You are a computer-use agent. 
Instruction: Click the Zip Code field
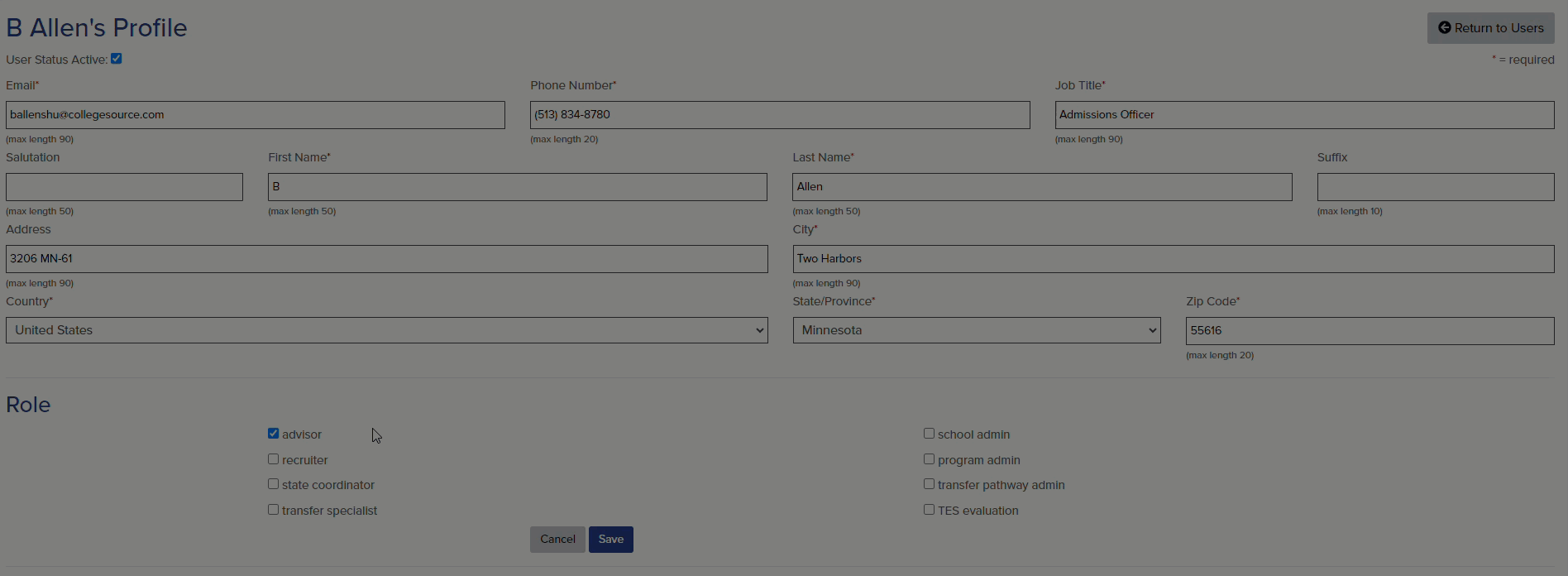pos(1370,331)
